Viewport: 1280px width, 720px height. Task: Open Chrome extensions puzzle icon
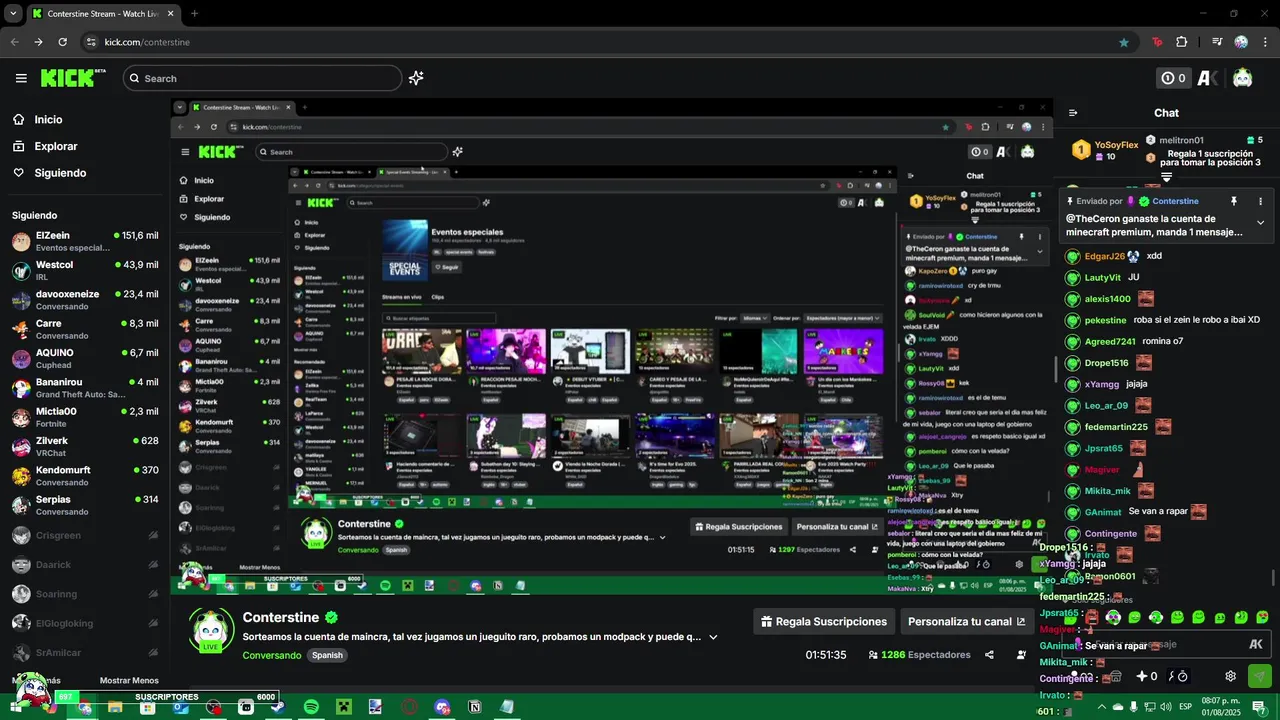pyautogui.click(x=1182, y=42)
